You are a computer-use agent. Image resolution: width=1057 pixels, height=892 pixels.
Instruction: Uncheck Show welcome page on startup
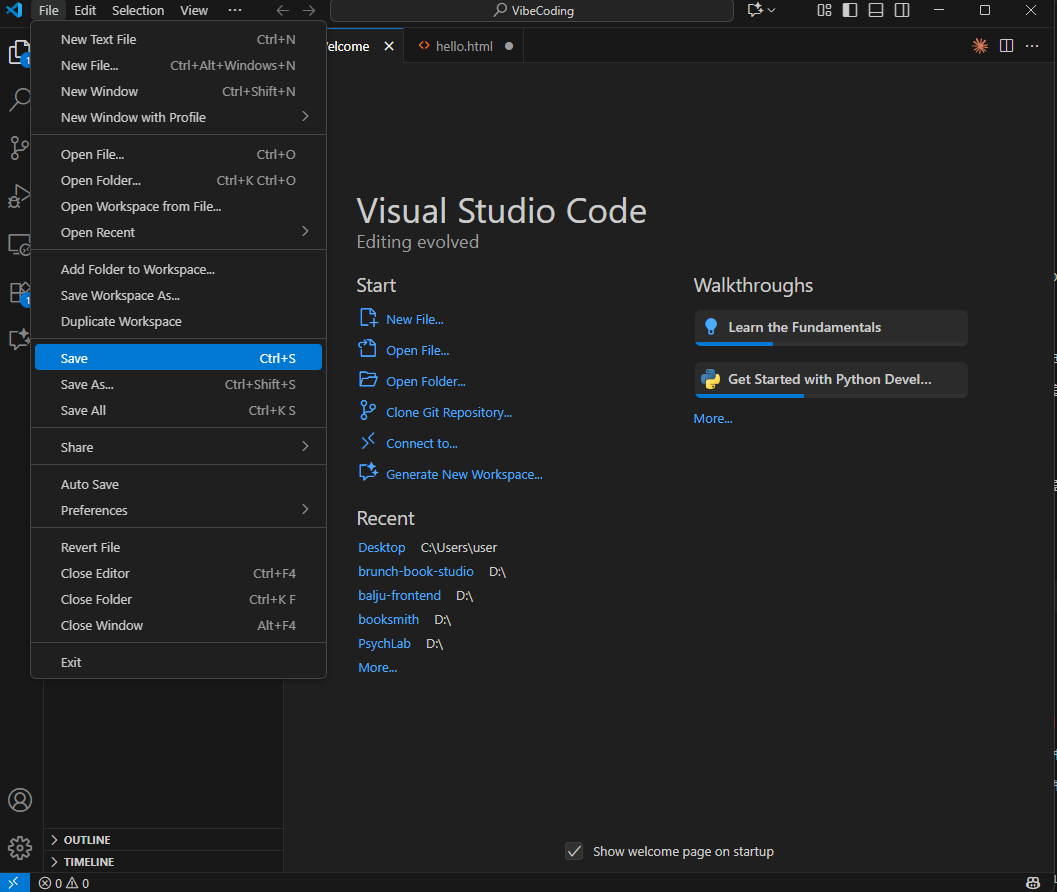click(574, 851)
